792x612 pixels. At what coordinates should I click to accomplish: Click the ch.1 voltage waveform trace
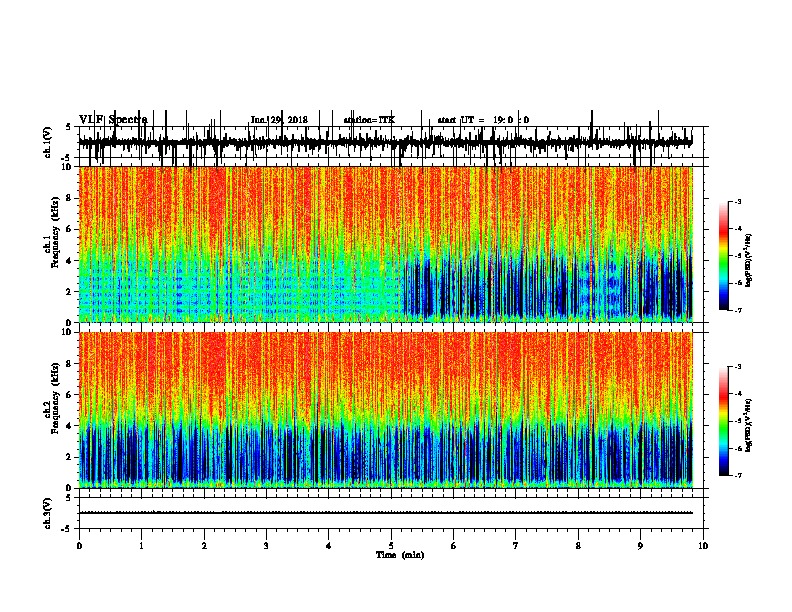pos(385,142)
